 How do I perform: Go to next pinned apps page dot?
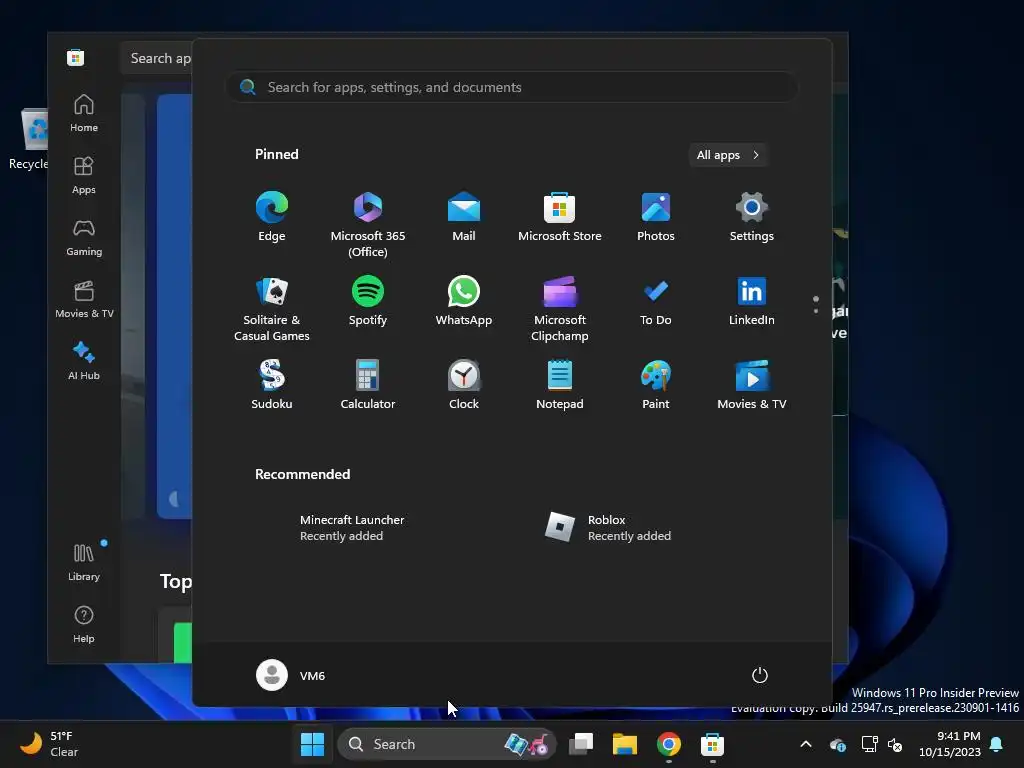click(x=816, y=311)
